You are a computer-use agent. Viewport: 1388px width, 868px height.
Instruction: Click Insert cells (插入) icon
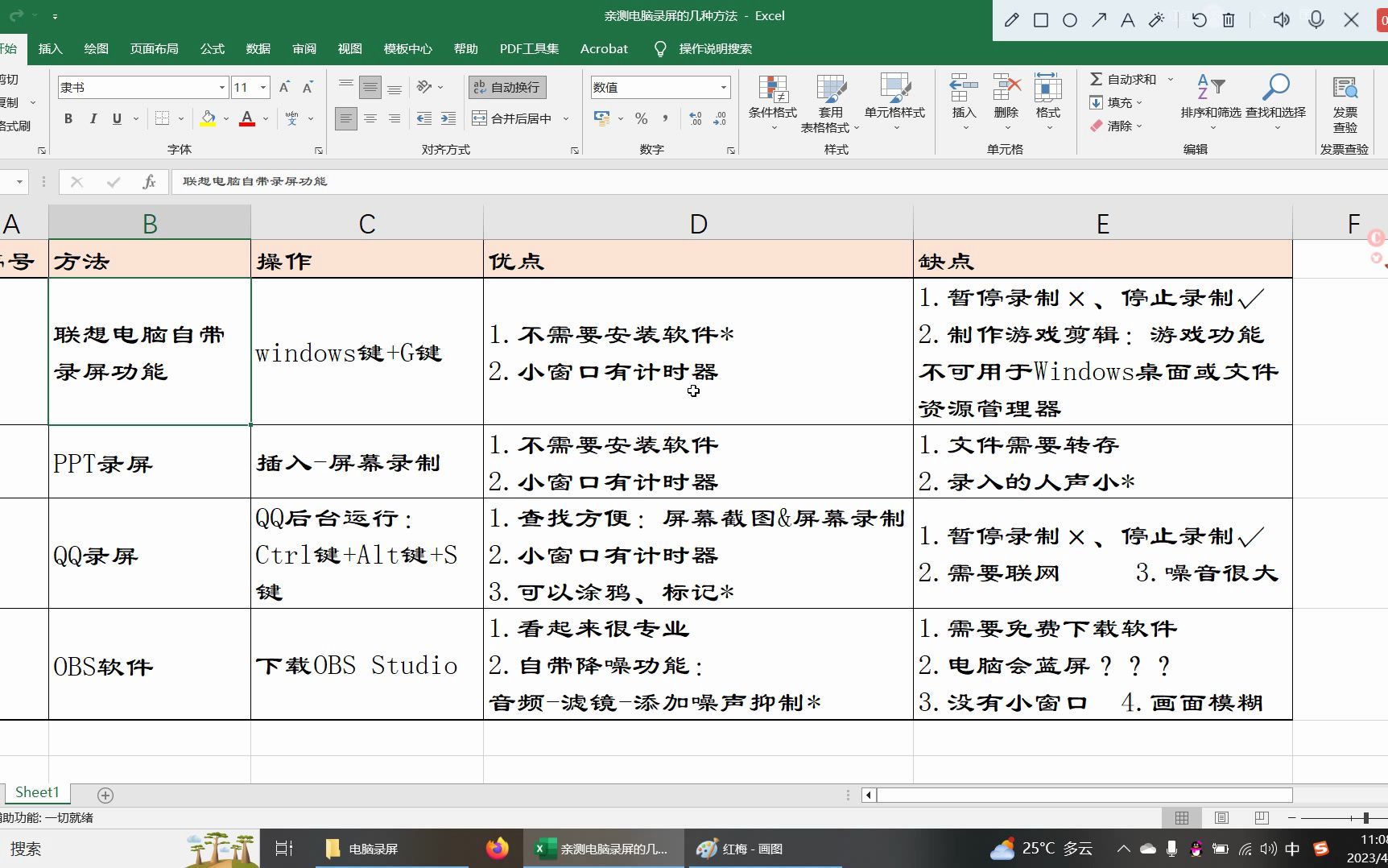964,89
